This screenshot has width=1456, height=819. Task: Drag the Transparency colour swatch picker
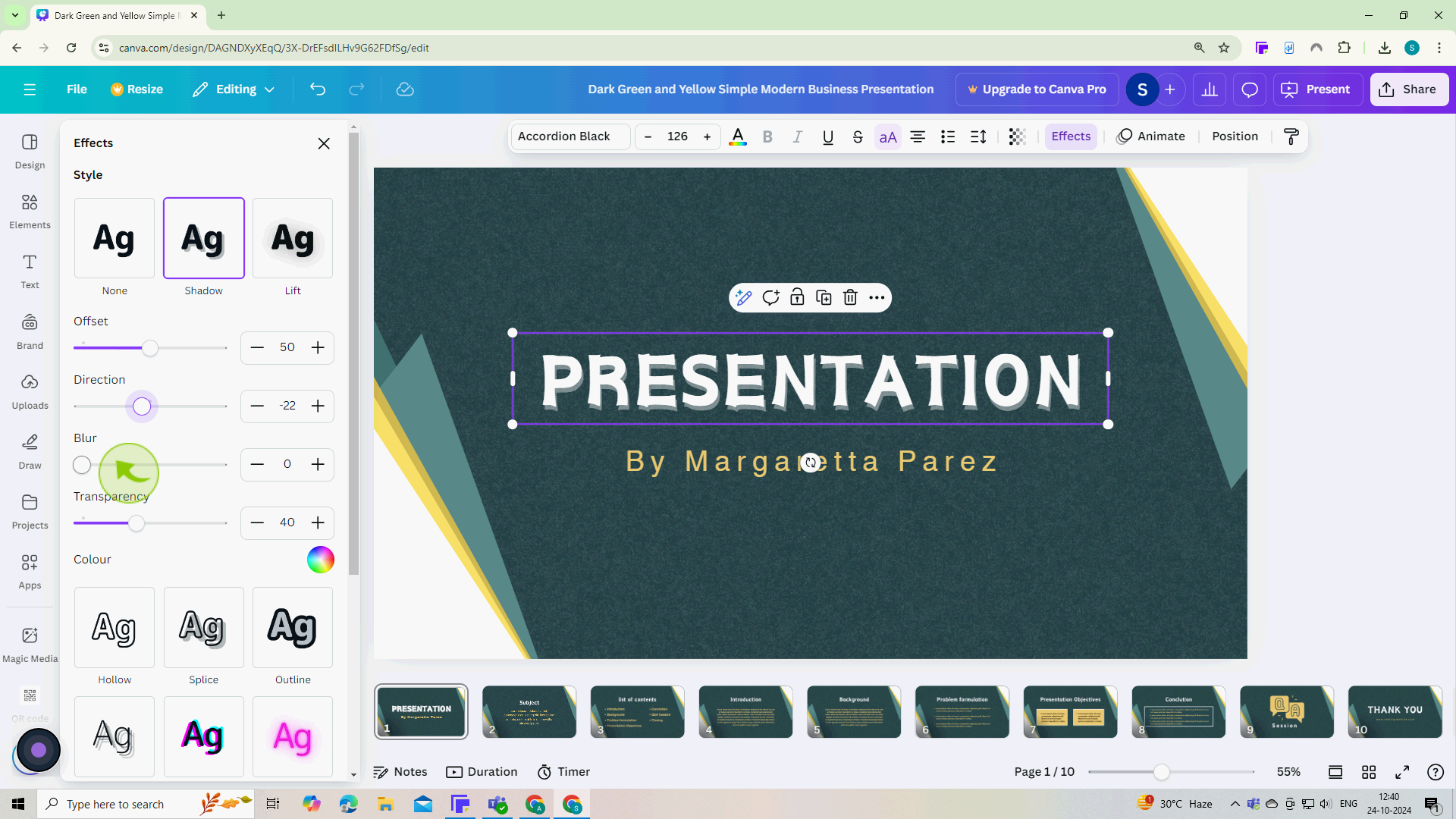point(320,559)
